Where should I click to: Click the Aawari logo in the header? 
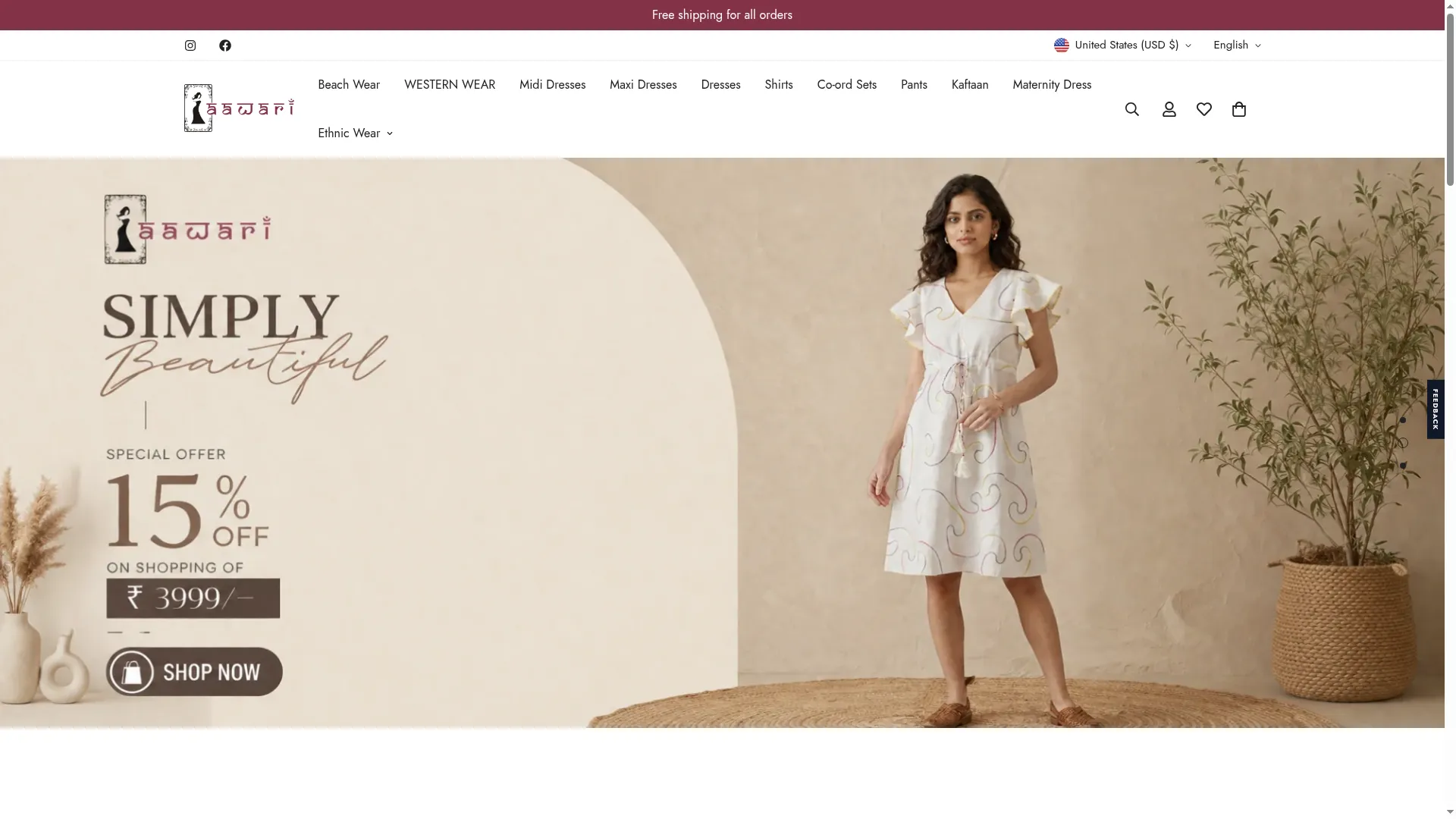click(x=239, y=108)
